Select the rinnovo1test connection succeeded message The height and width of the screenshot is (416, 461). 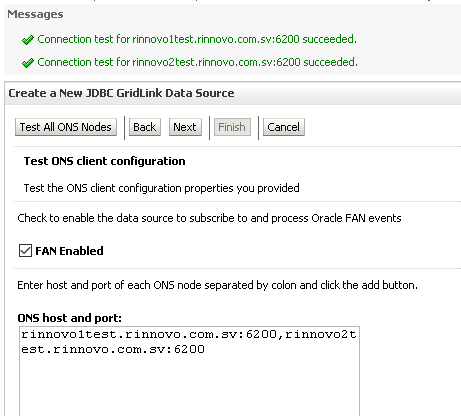197,39
